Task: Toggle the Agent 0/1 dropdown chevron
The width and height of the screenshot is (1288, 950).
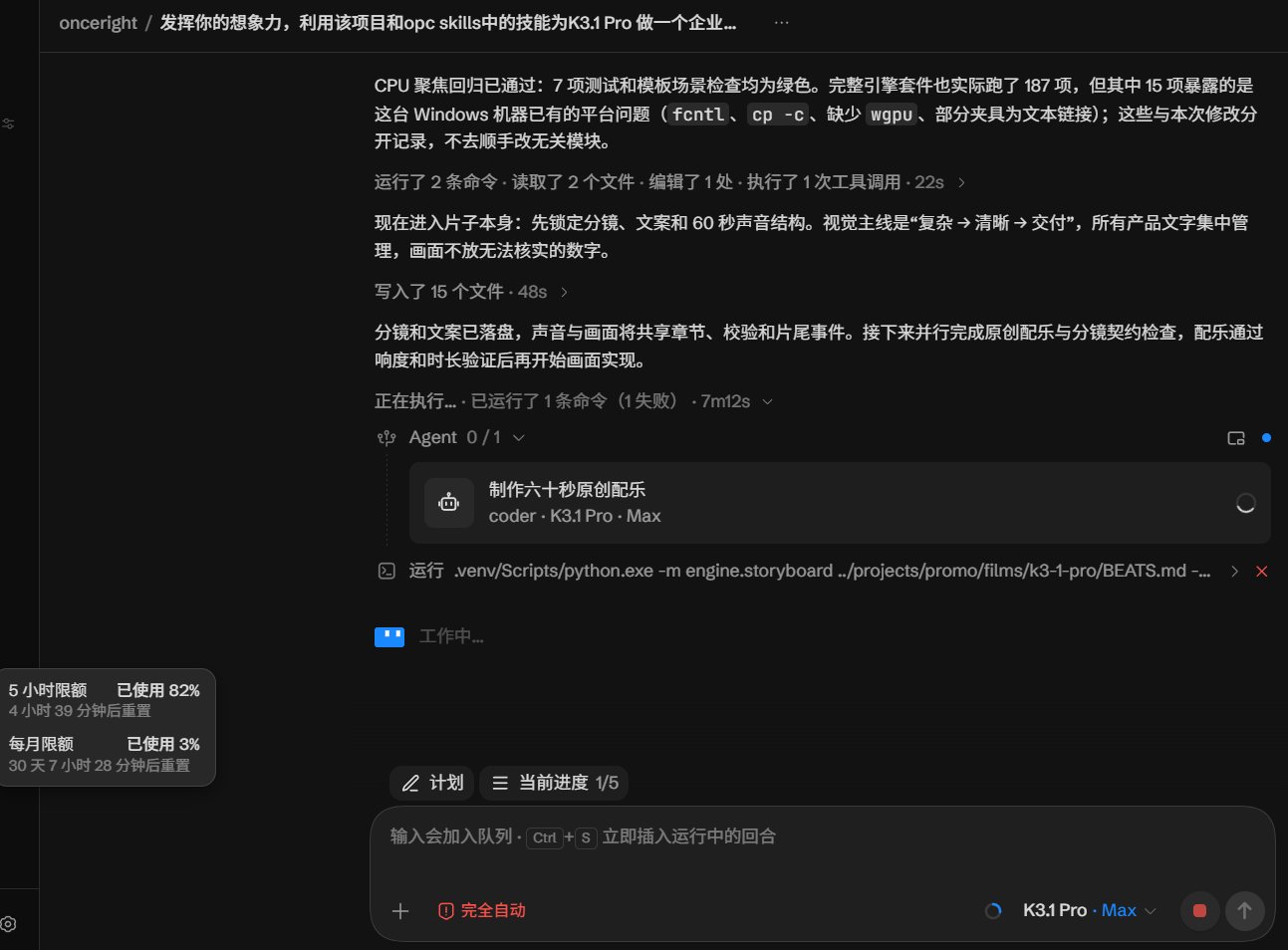Action: pyautogui.click(x=518, y=437)
